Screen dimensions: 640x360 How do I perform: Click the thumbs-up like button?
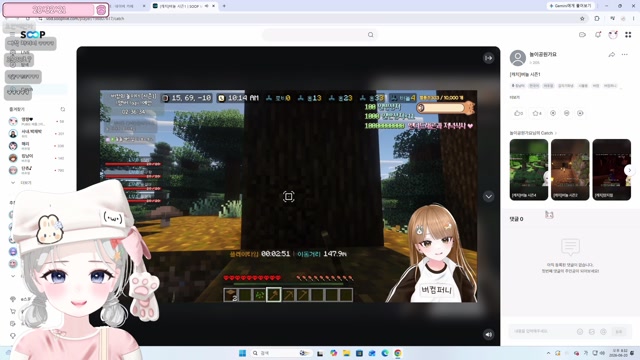(518, 113)
